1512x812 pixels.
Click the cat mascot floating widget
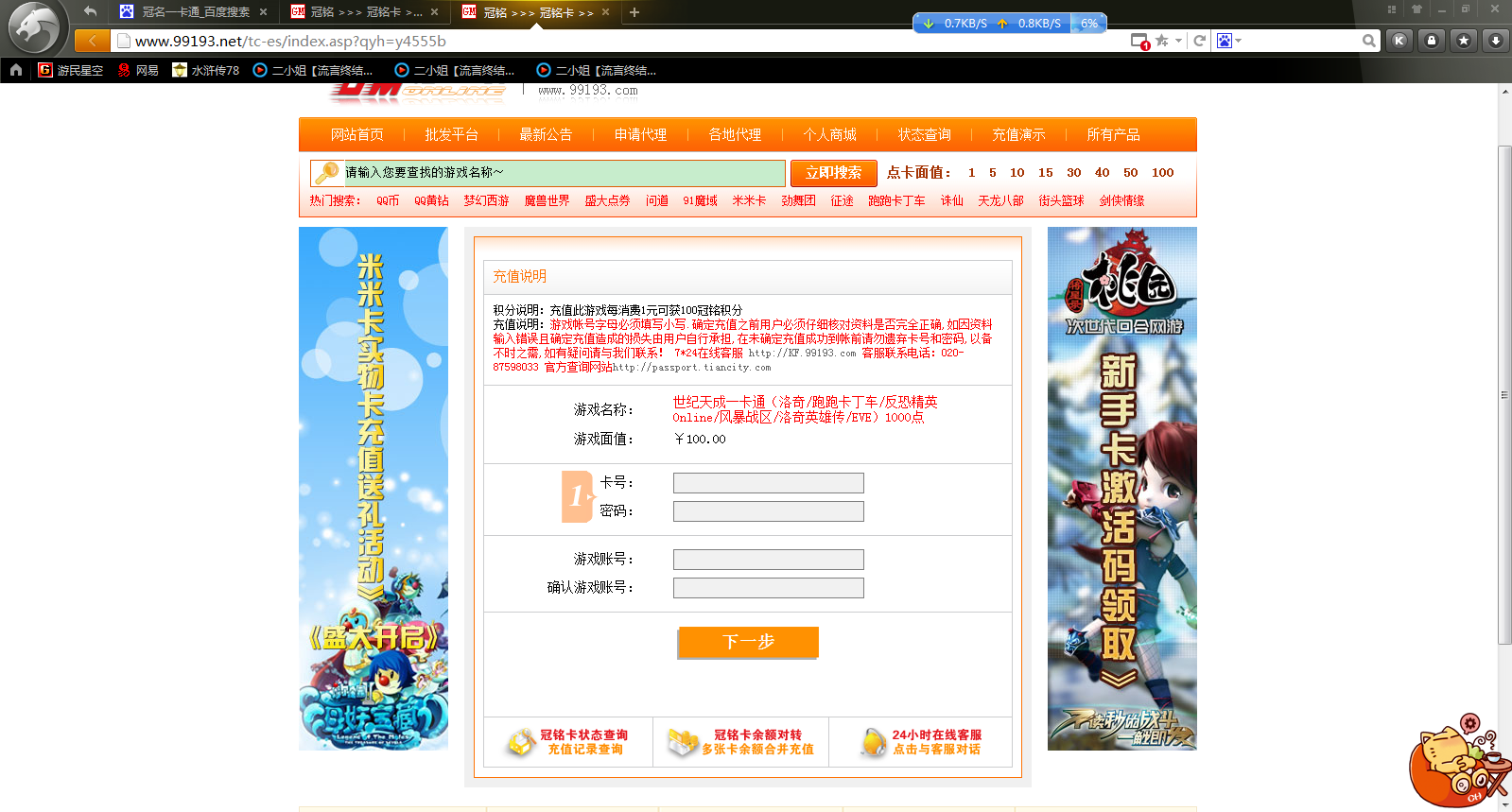[1458, 762]
